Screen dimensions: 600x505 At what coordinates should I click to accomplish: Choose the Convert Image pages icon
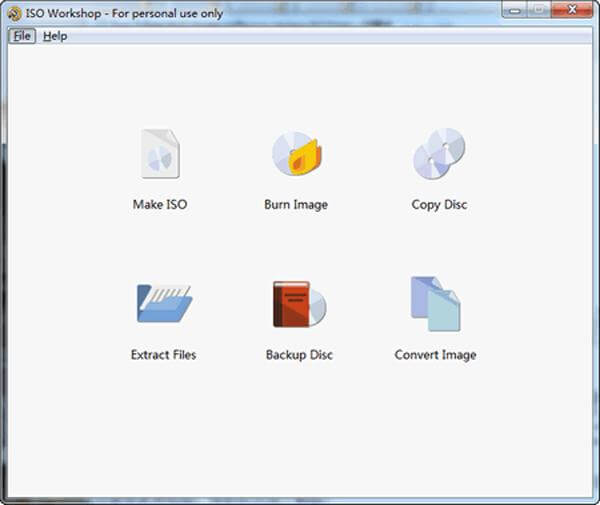(435, 304)
